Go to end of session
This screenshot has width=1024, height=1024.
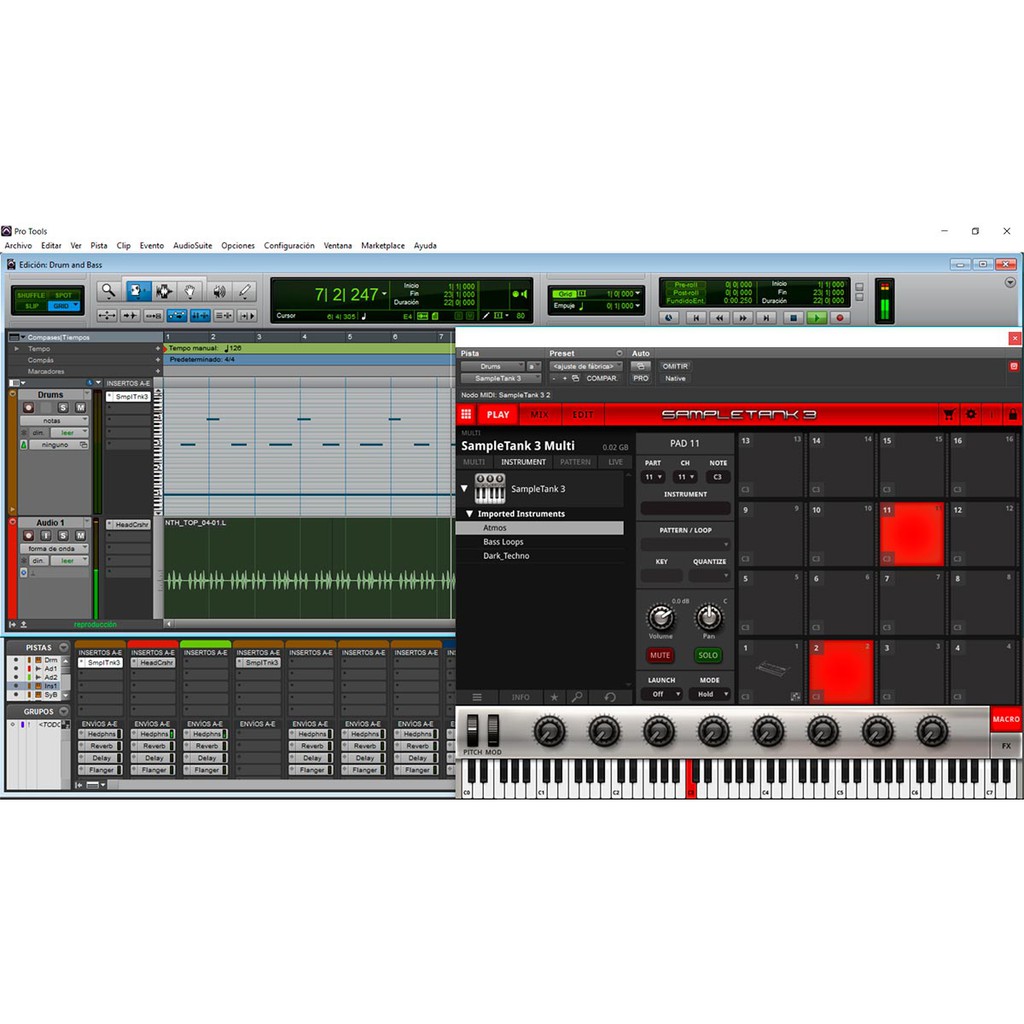click(x=767, y=318)
